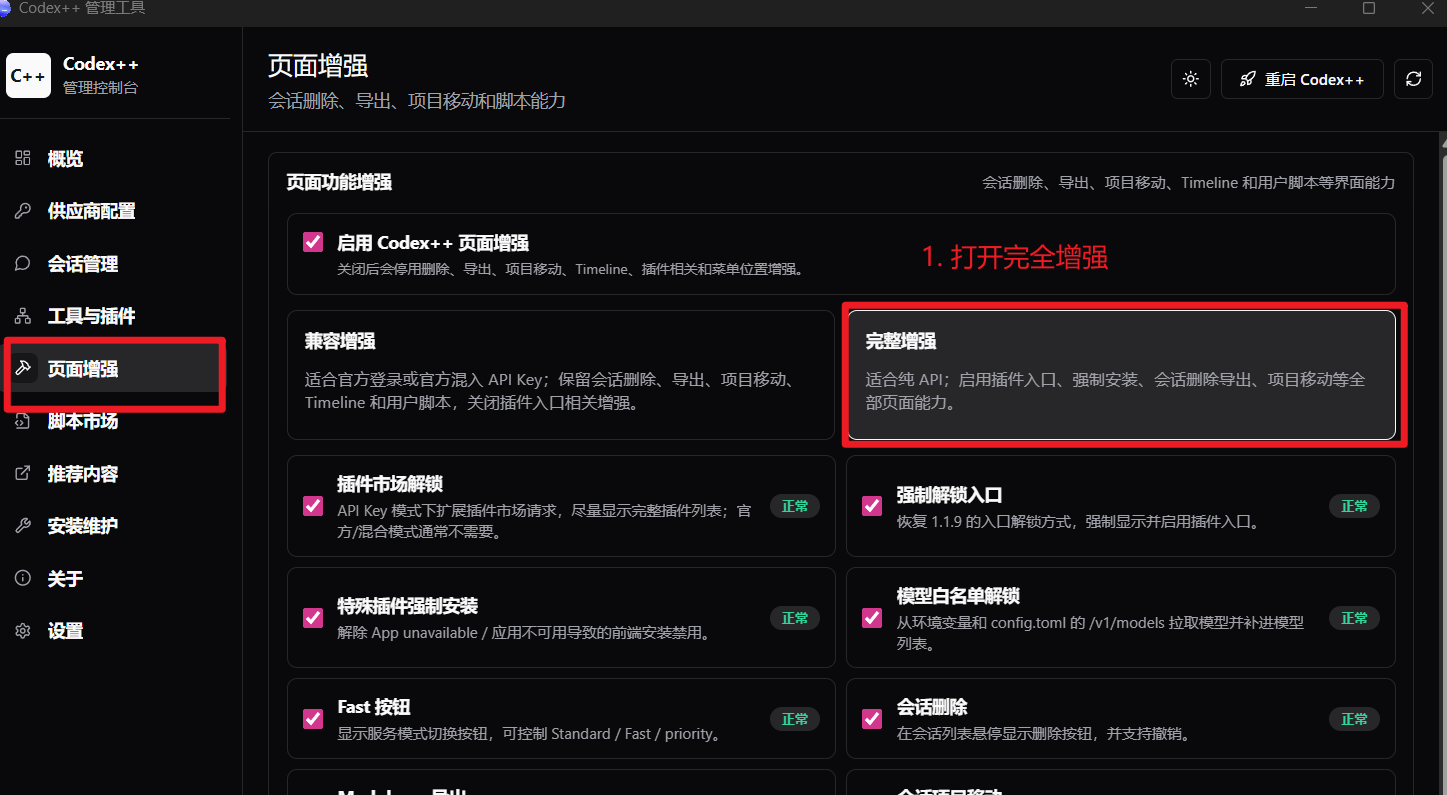This screenshot has height=795, width=1447.
Task: Click the 重启 Codex++ button
Action: click(x=1302, y=79)
